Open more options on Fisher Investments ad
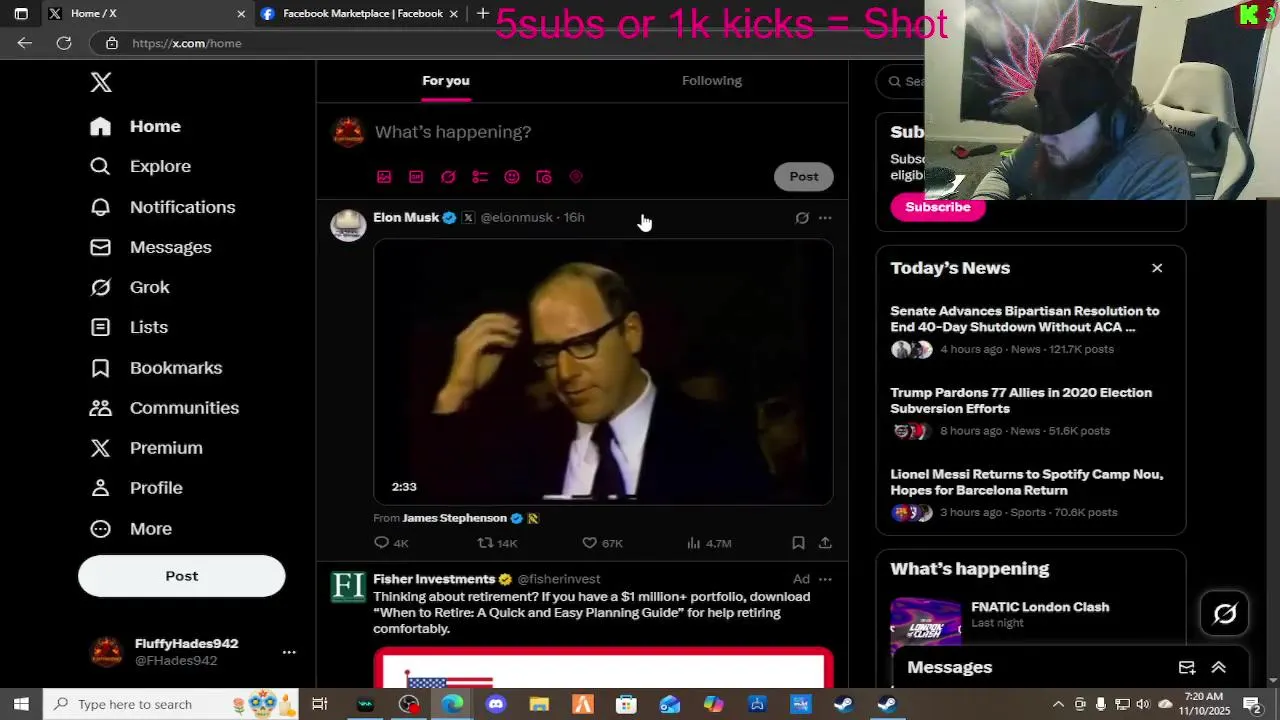Image resolution: width=1280 pixels, height=720 pixels. [x=825, y=579]
